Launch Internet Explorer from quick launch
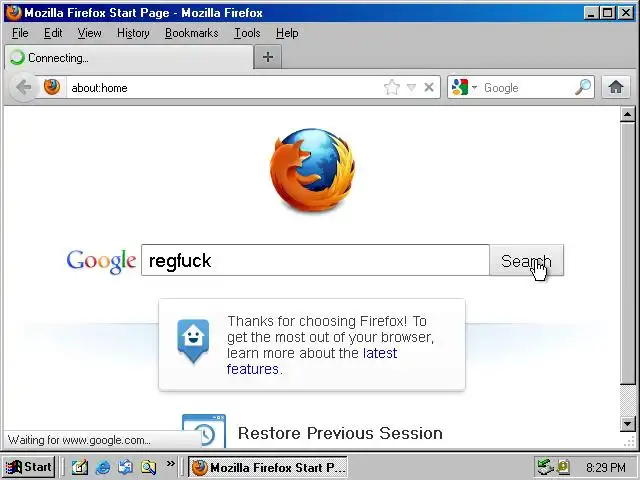The height and width of the screenshot is (480, 640). (103, 467)
